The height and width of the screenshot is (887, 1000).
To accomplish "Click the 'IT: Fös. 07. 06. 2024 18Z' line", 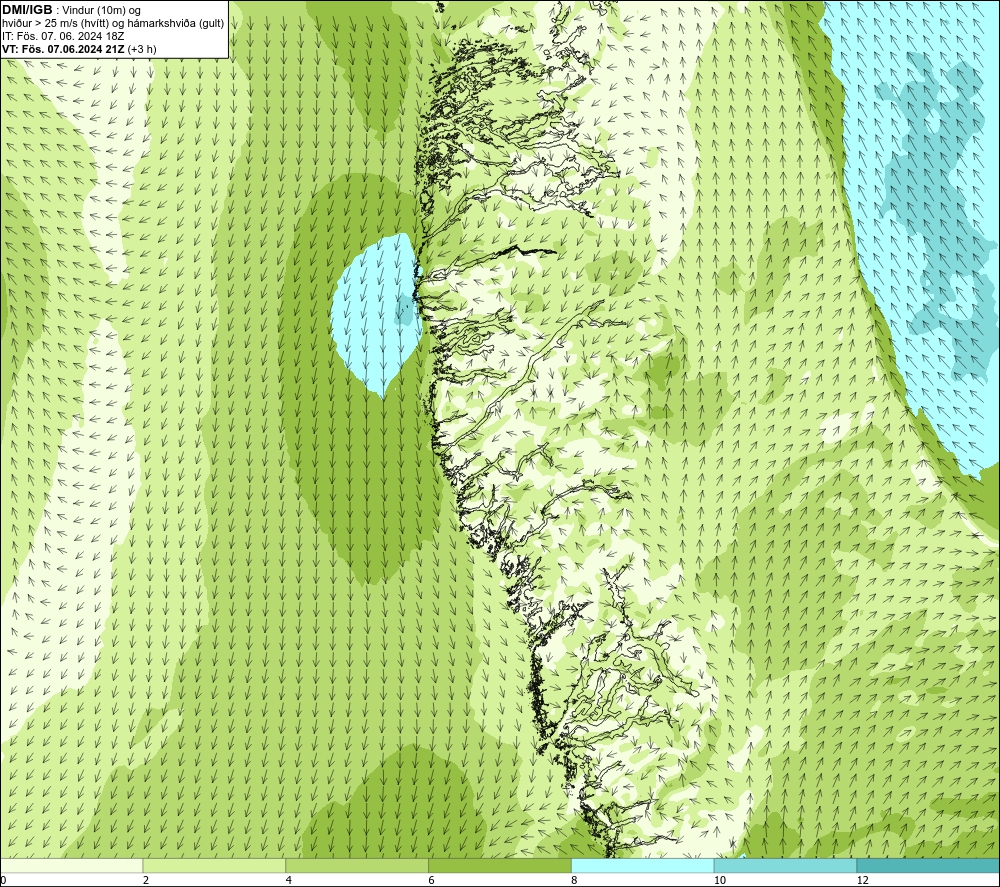I will click(62, 36).
